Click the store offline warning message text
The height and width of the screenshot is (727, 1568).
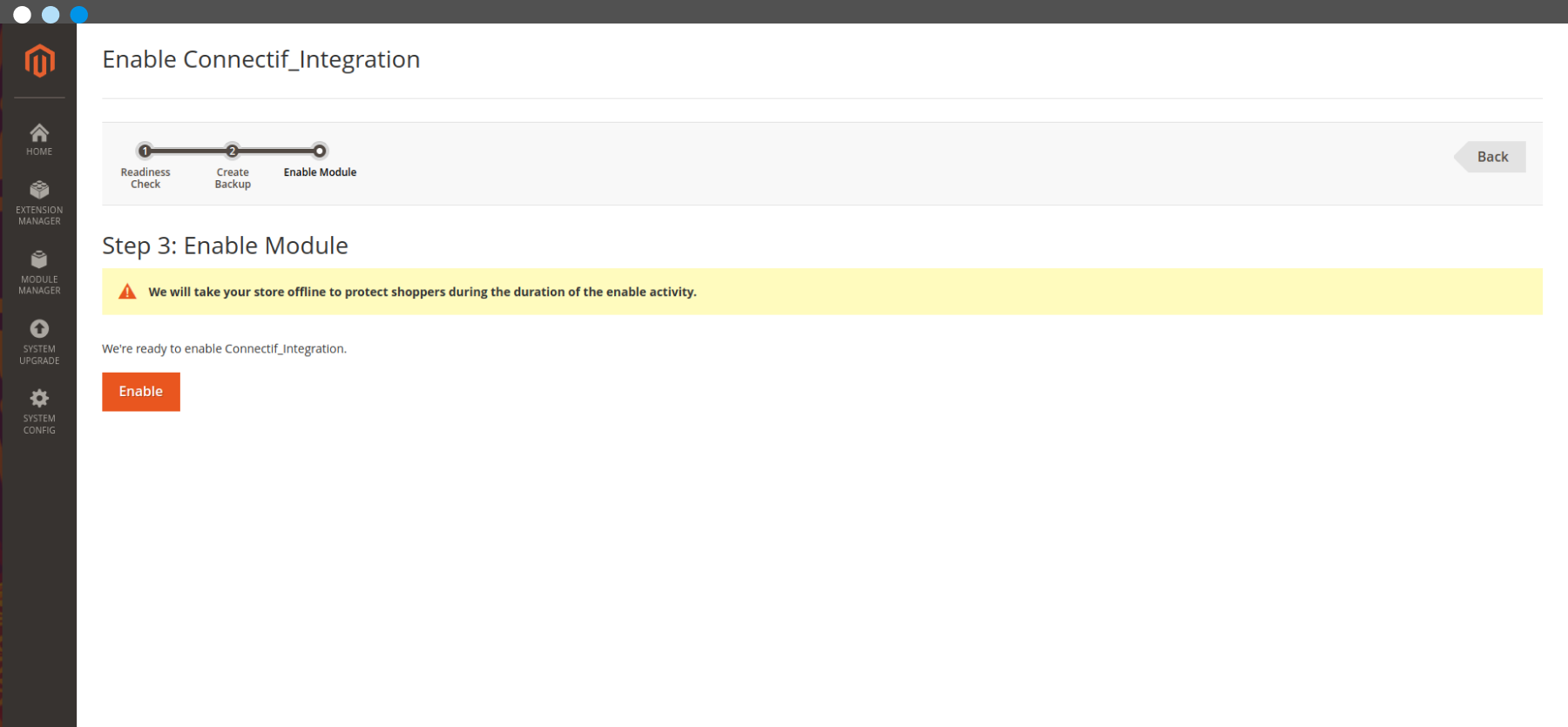coord(422,292)
